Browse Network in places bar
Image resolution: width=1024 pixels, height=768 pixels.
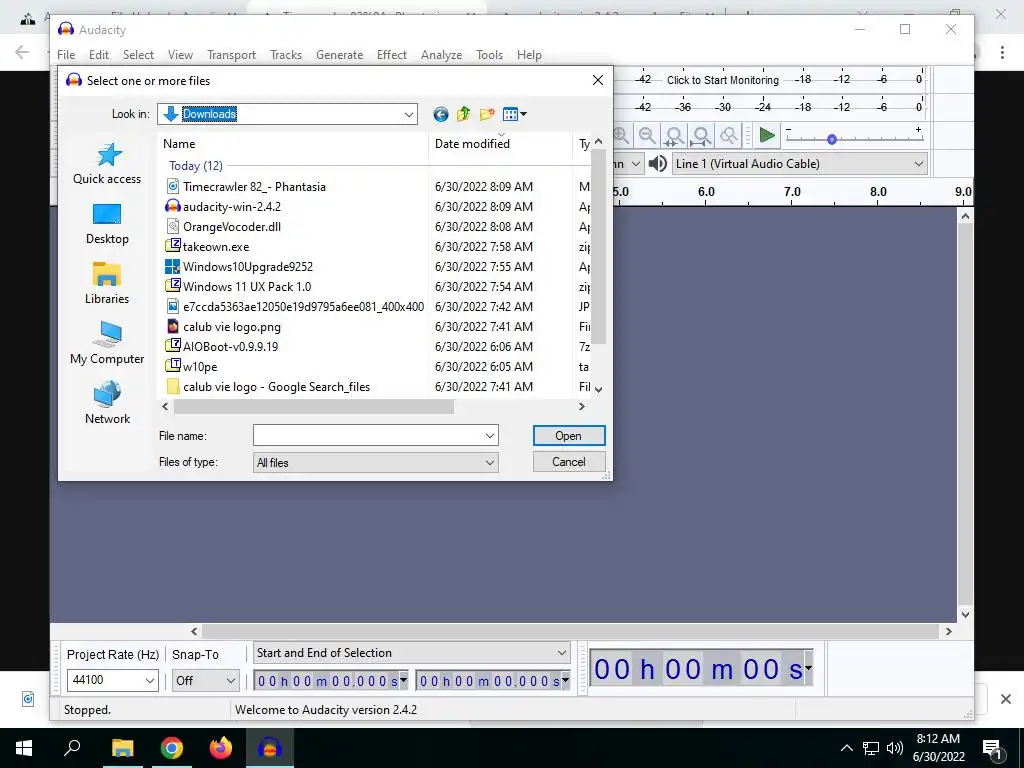pyautogui.click(x=107, y=404)
